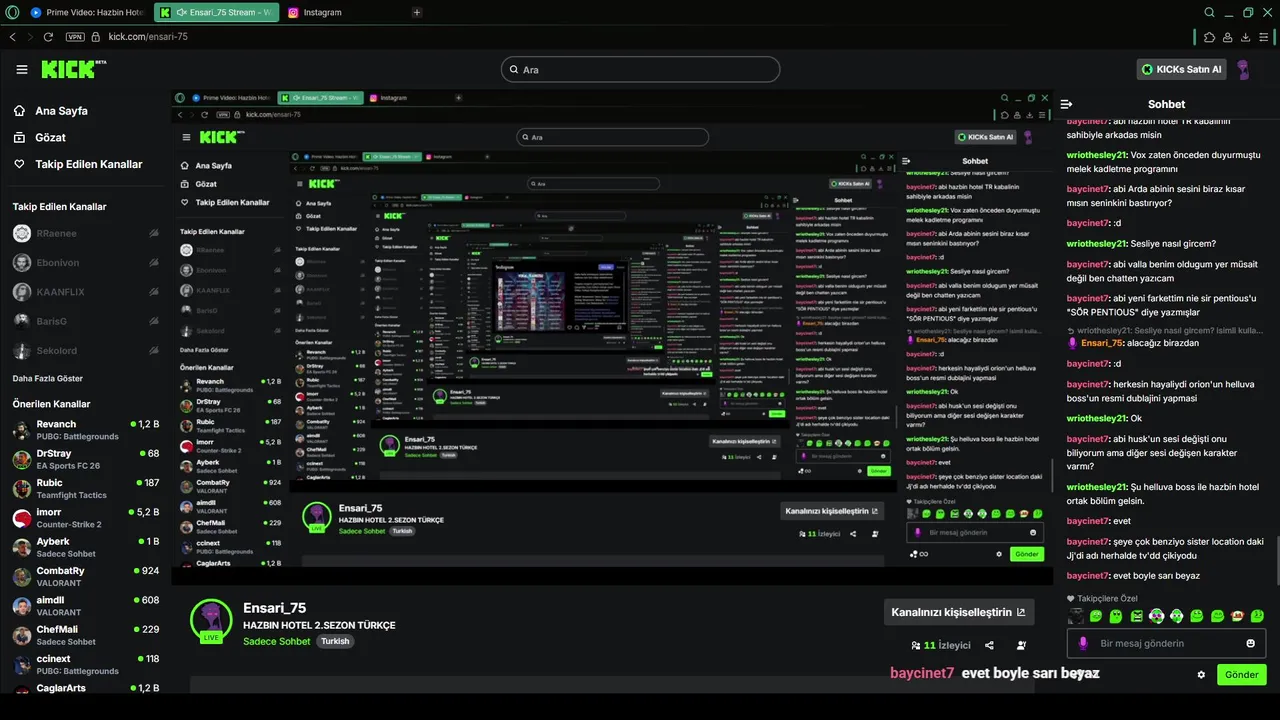The height and width of the screenshot is (720, 1280).
Task: Open chat settings gear icon
Action: pyautogui.click(x=1201, y=675)
